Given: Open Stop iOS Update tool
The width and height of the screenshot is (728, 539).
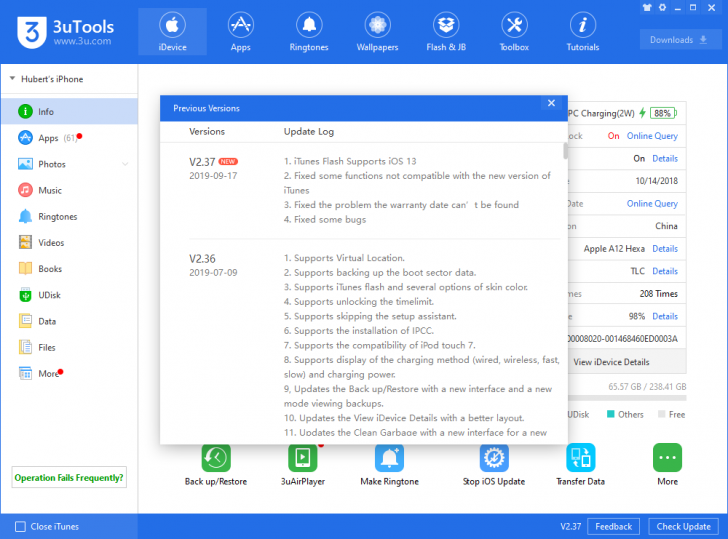Looking at the screenshot, I should [494, 466].
